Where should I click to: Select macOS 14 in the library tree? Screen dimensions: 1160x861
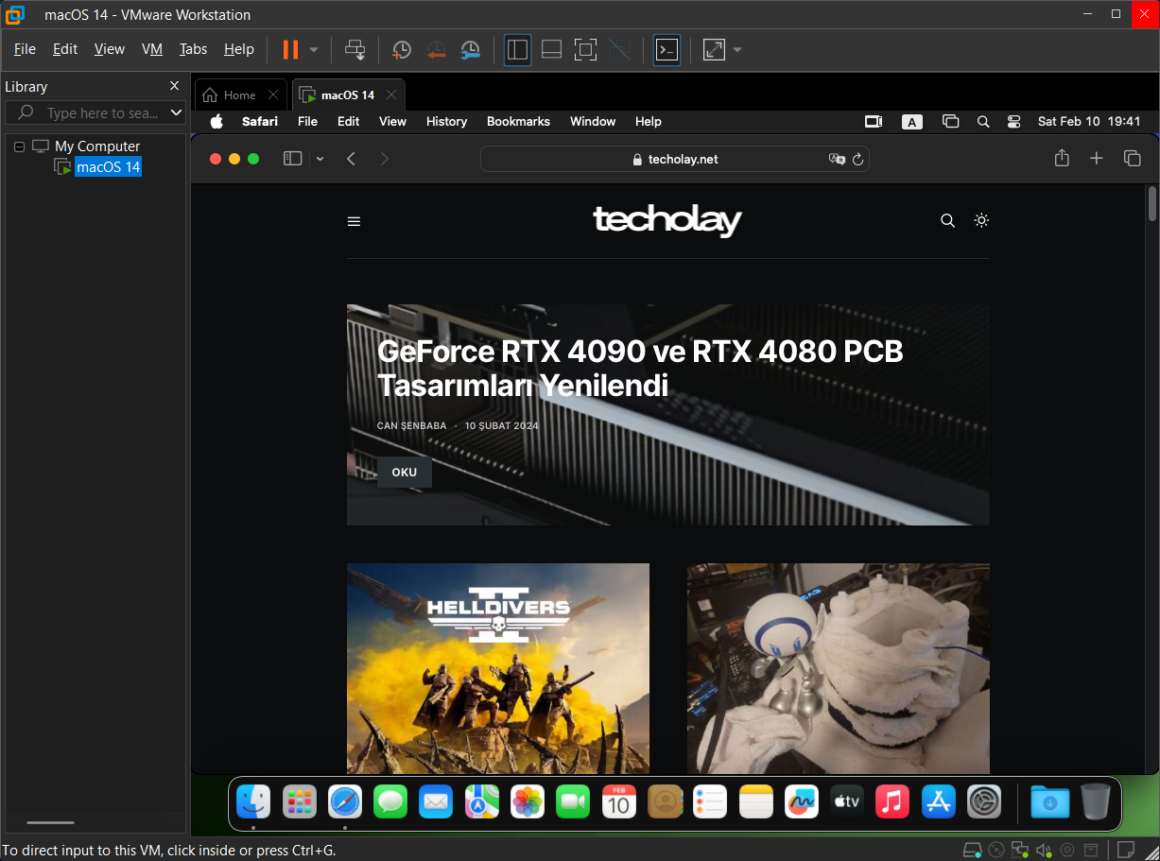pyautogui.click(x=108, y=167)
